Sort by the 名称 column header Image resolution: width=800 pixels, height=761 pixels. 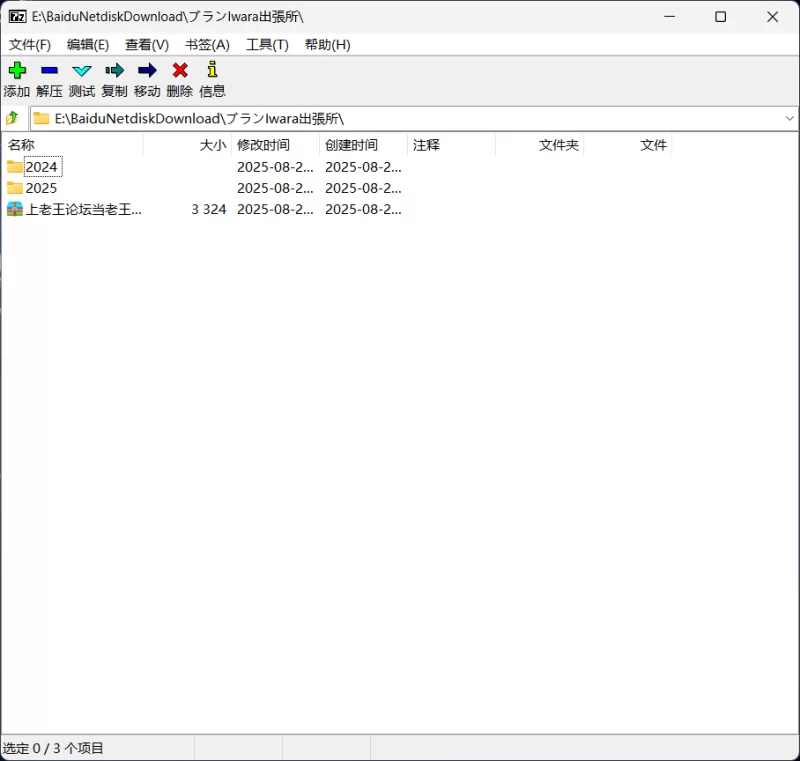click(72, 145)
